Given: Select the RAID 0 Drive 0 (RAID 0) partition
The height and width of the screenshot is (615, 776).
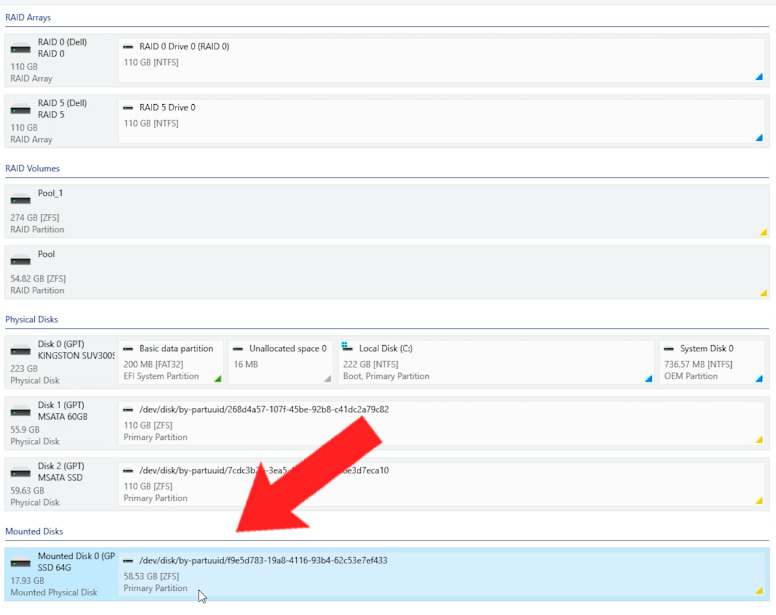Looking at the screenshot, I should 441,60.
